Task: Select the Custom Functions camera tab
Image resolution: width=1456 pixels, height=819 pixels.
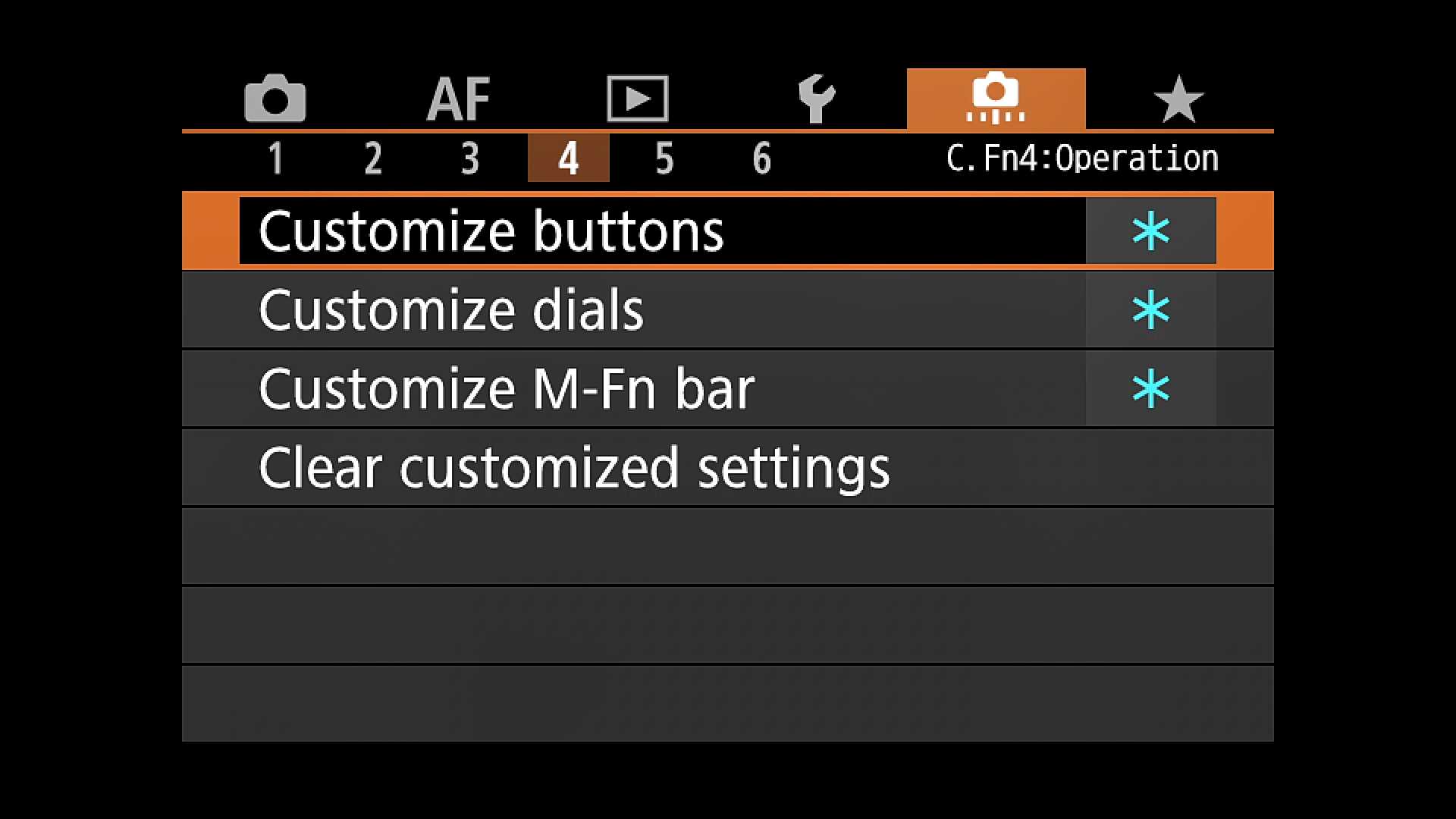Action: pos(996,99)
